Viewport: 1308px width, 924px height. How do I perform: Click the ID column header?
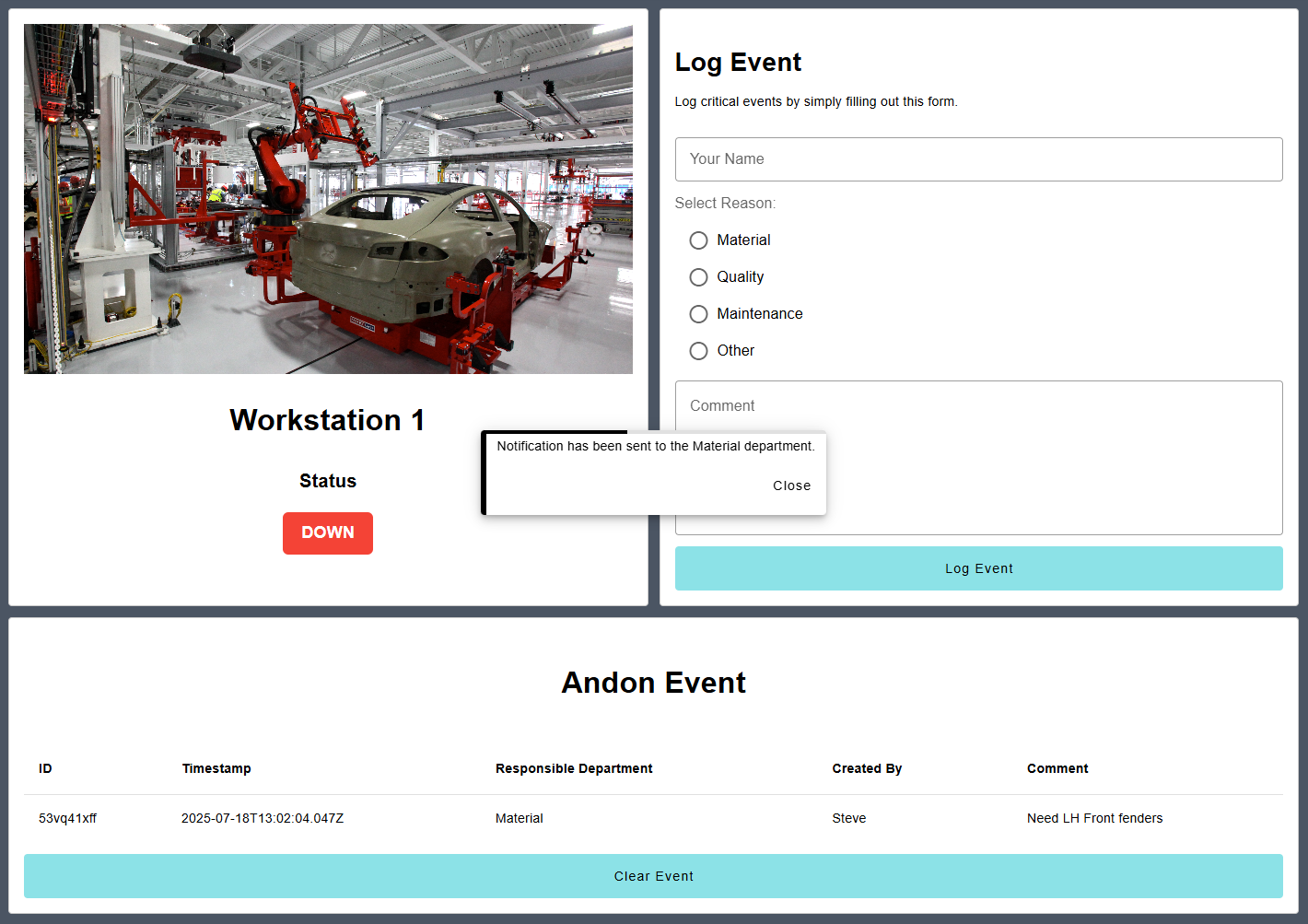pos(45,768)
